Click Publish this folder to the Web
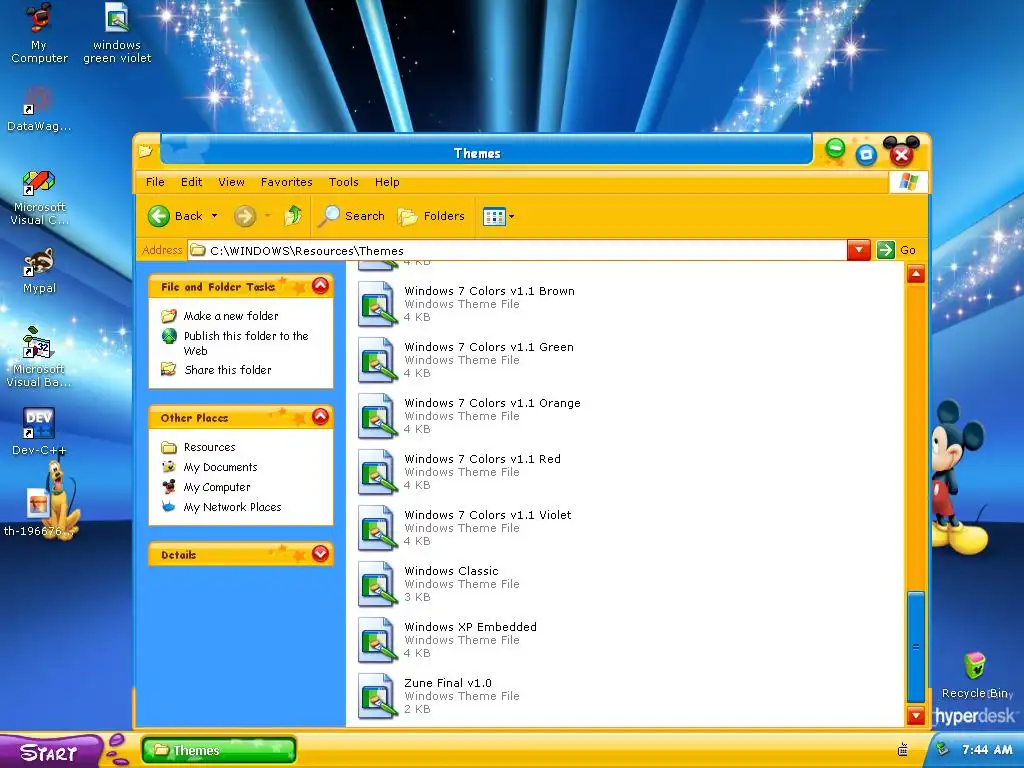 pos(246,343)
